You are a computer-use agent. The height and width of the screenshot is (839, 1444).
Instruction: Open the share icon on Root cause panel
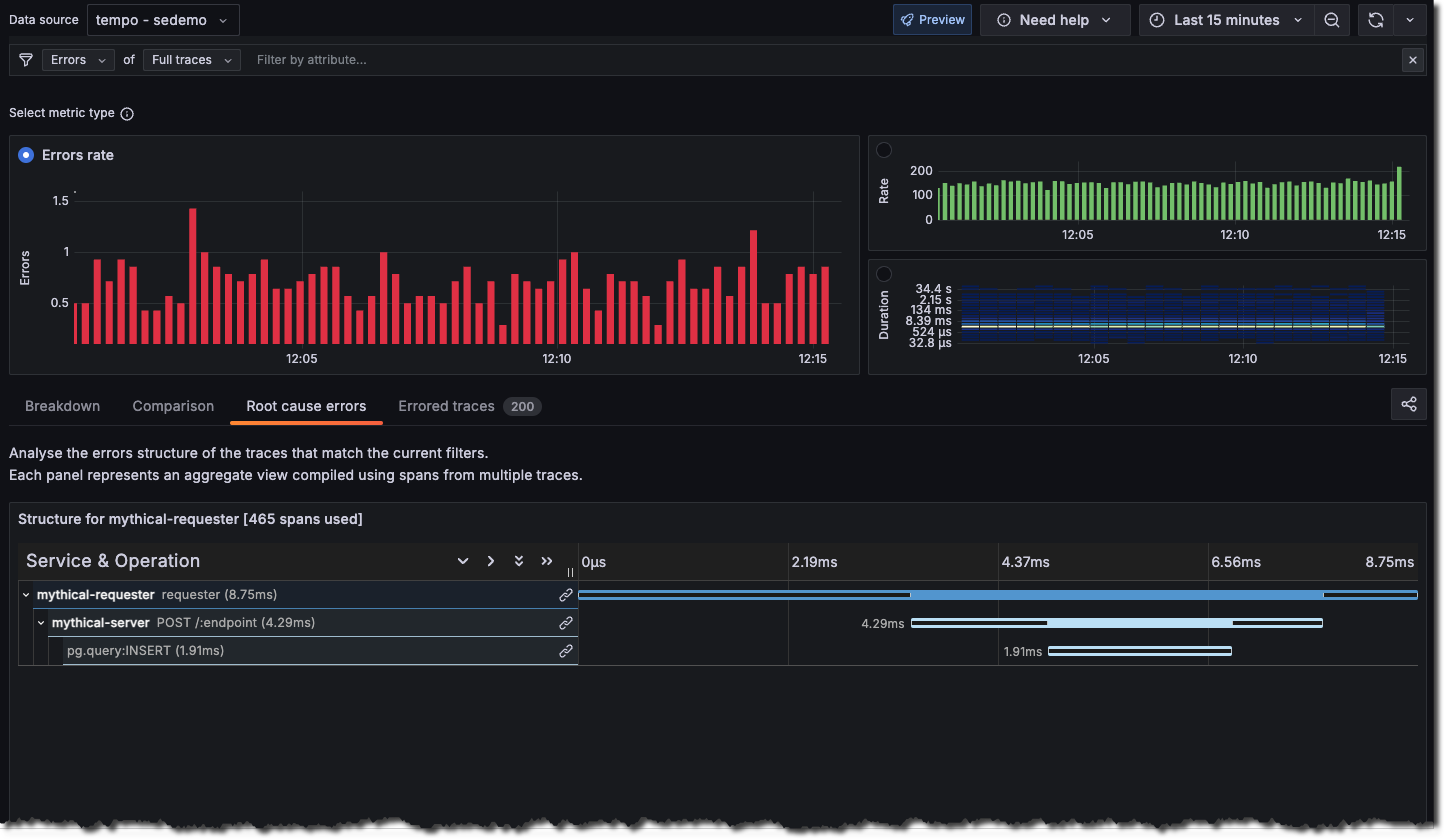[1409, 404]
